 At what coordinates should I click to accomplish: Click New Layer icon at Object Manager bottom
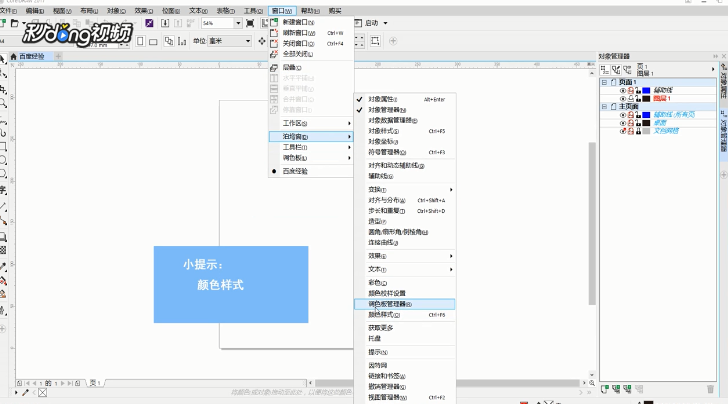tap(604, 389)
